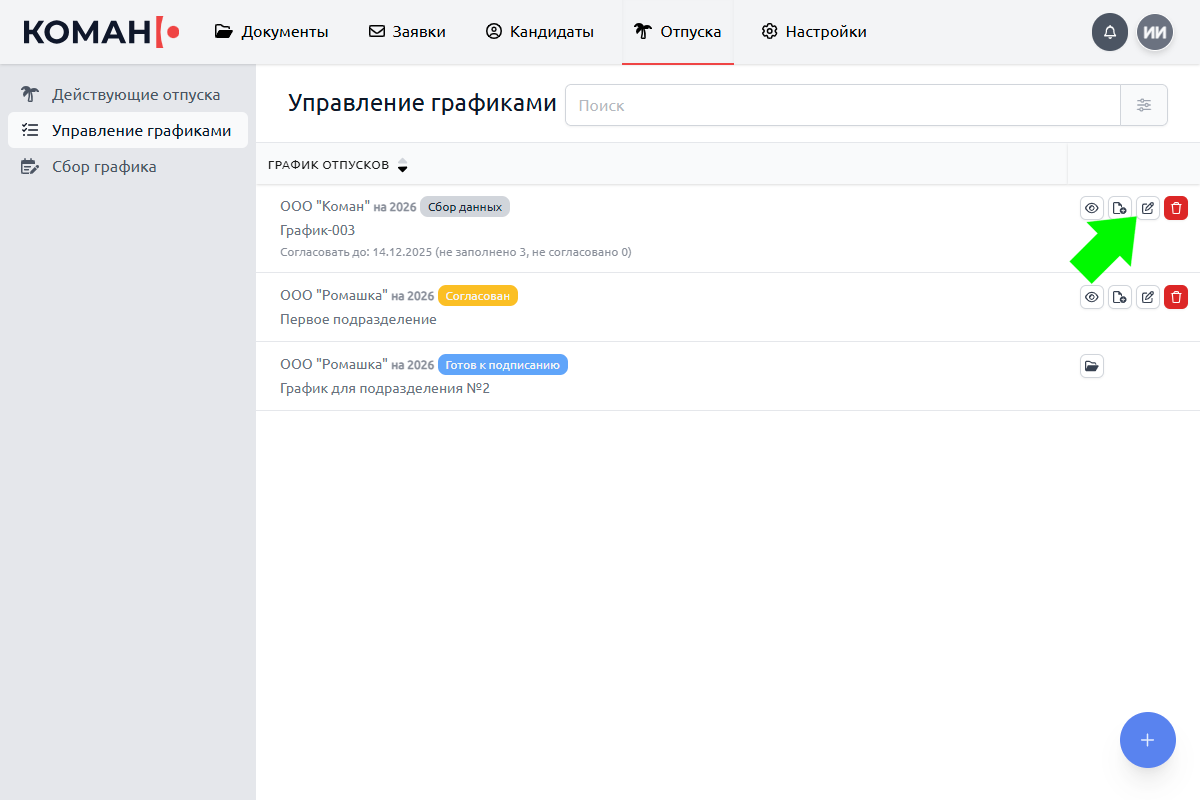View Первое подразделение via the eye icon
This screenshot has width=1200, height=800.
(x=1092, y=296)
